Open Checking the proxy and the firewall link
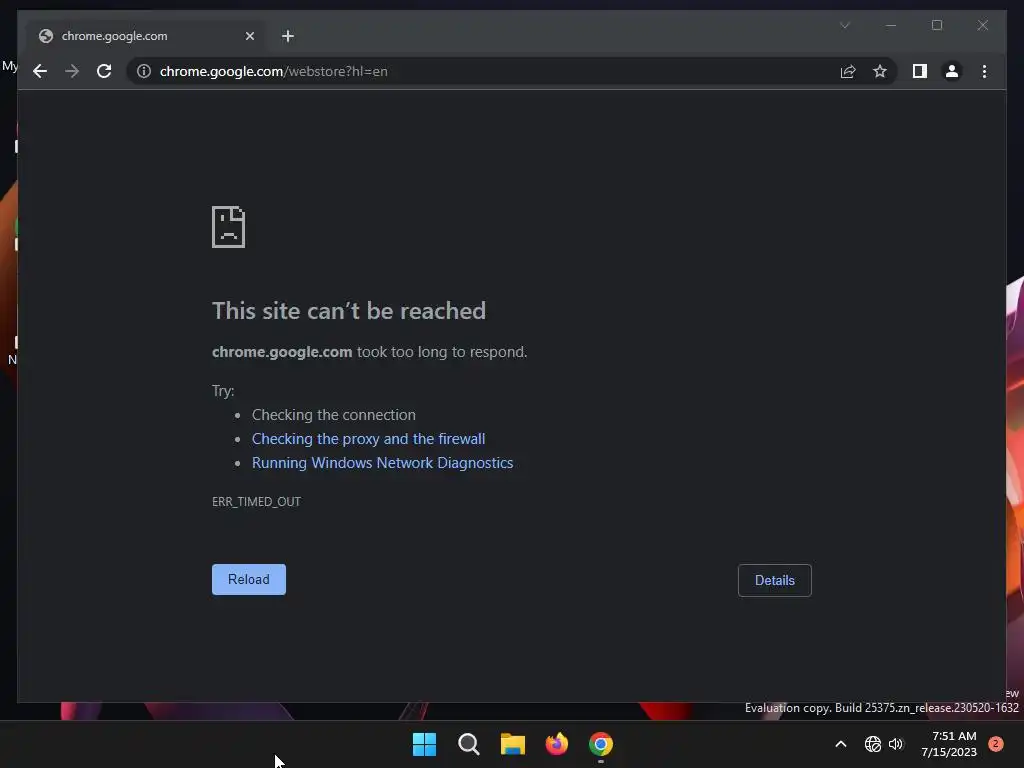Image resolution: width=1024 pixels, height=768 pixels. [x=368, y=439]
